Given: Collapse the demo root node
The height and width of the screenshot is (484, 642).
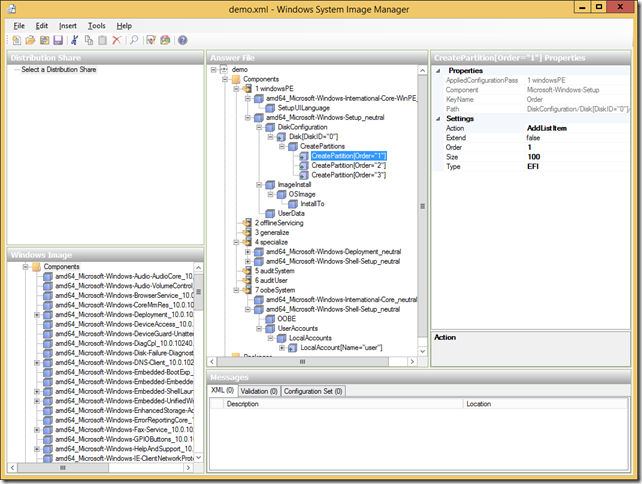Looking at the screenshot, I should click(x=213, y=70).
